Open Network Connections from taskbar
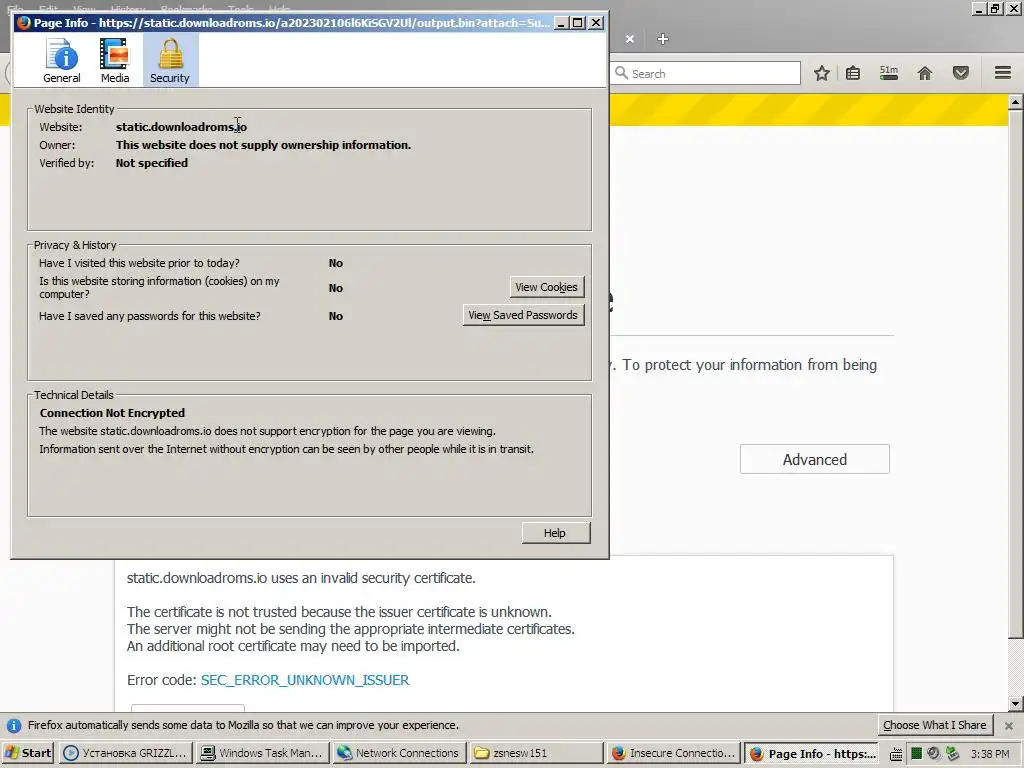1024x768 pixels. (398, 753)
